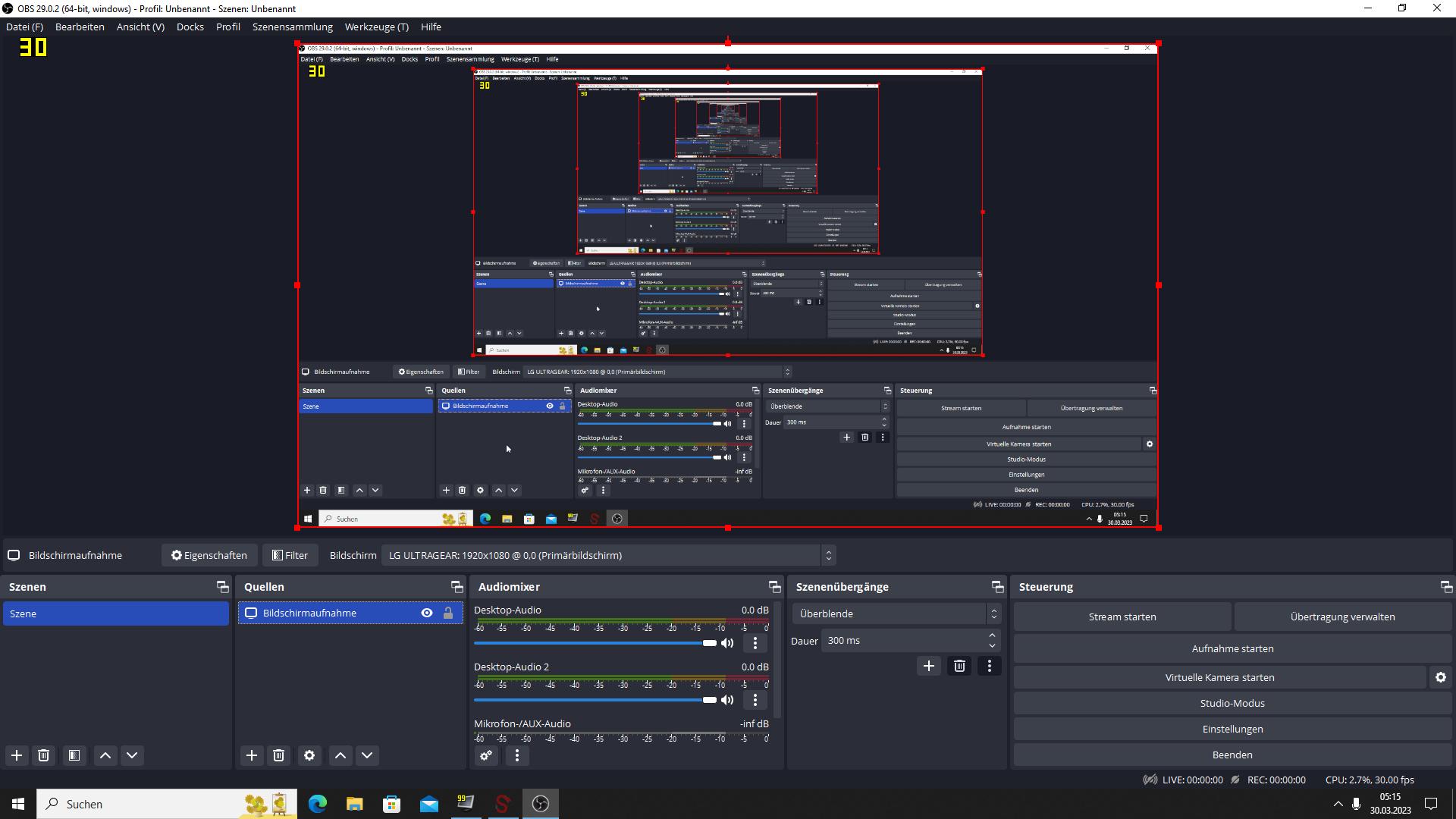The width and height of the screenshot is (1456, 819).
Task: Open source properties gear in Quellen panel
Action: (309, 755)
